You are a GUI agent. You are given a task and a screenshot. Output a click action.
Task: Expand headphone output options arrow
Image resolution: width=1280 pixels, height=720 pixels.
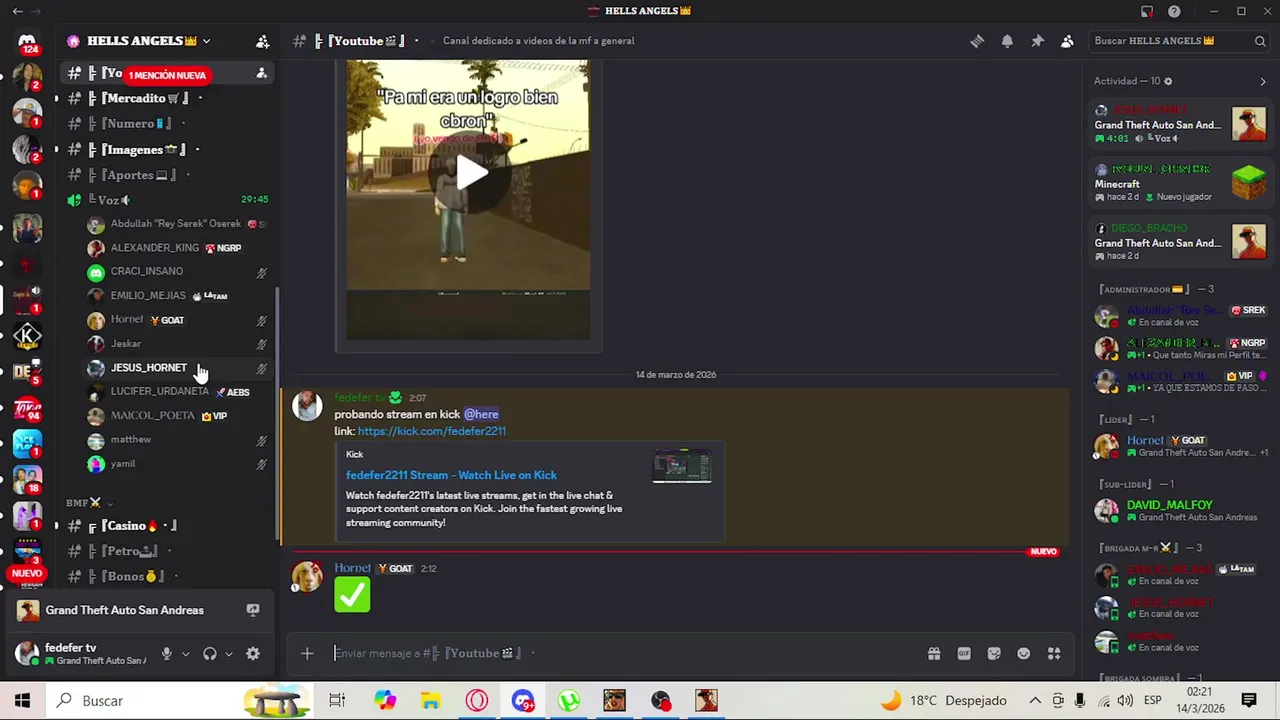(228, 653)
